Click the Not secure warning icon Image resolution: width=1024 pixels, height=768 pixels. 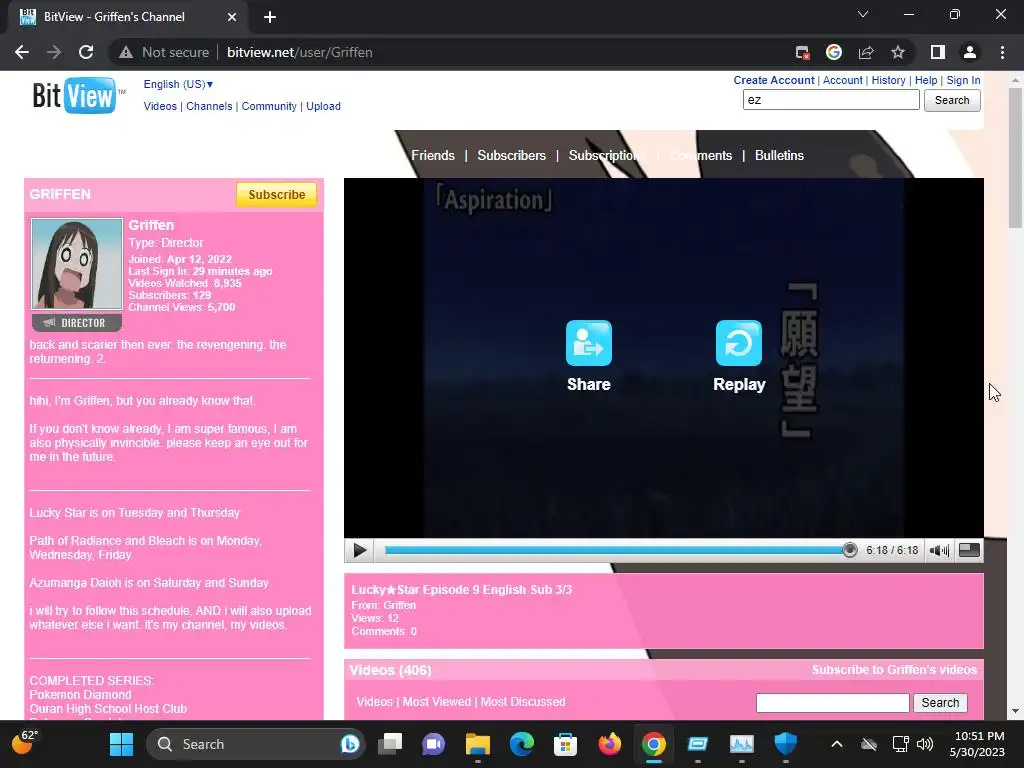(126, 52)
